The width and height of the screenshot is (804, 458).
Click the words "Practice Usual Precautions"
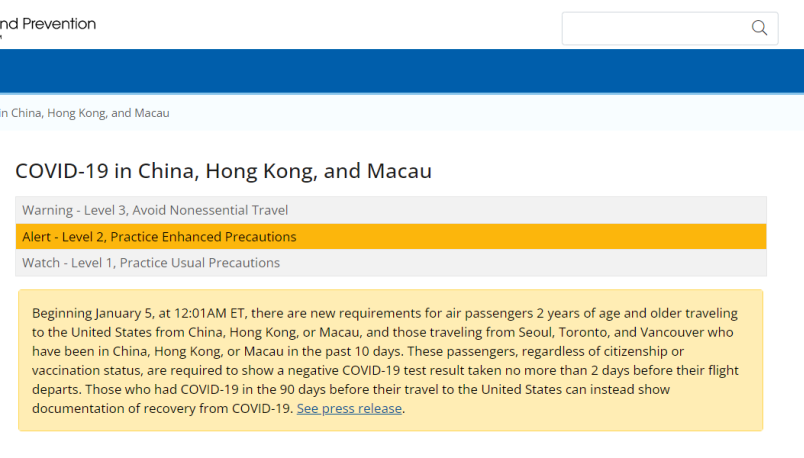click(200, 263)
